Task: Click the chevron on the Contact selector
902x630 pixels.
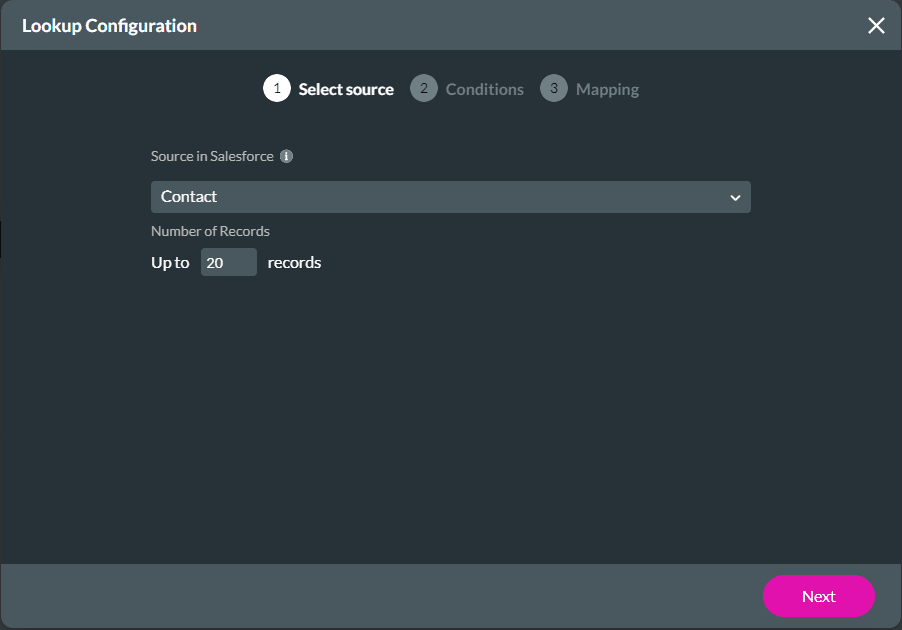Action: [735, 197]
